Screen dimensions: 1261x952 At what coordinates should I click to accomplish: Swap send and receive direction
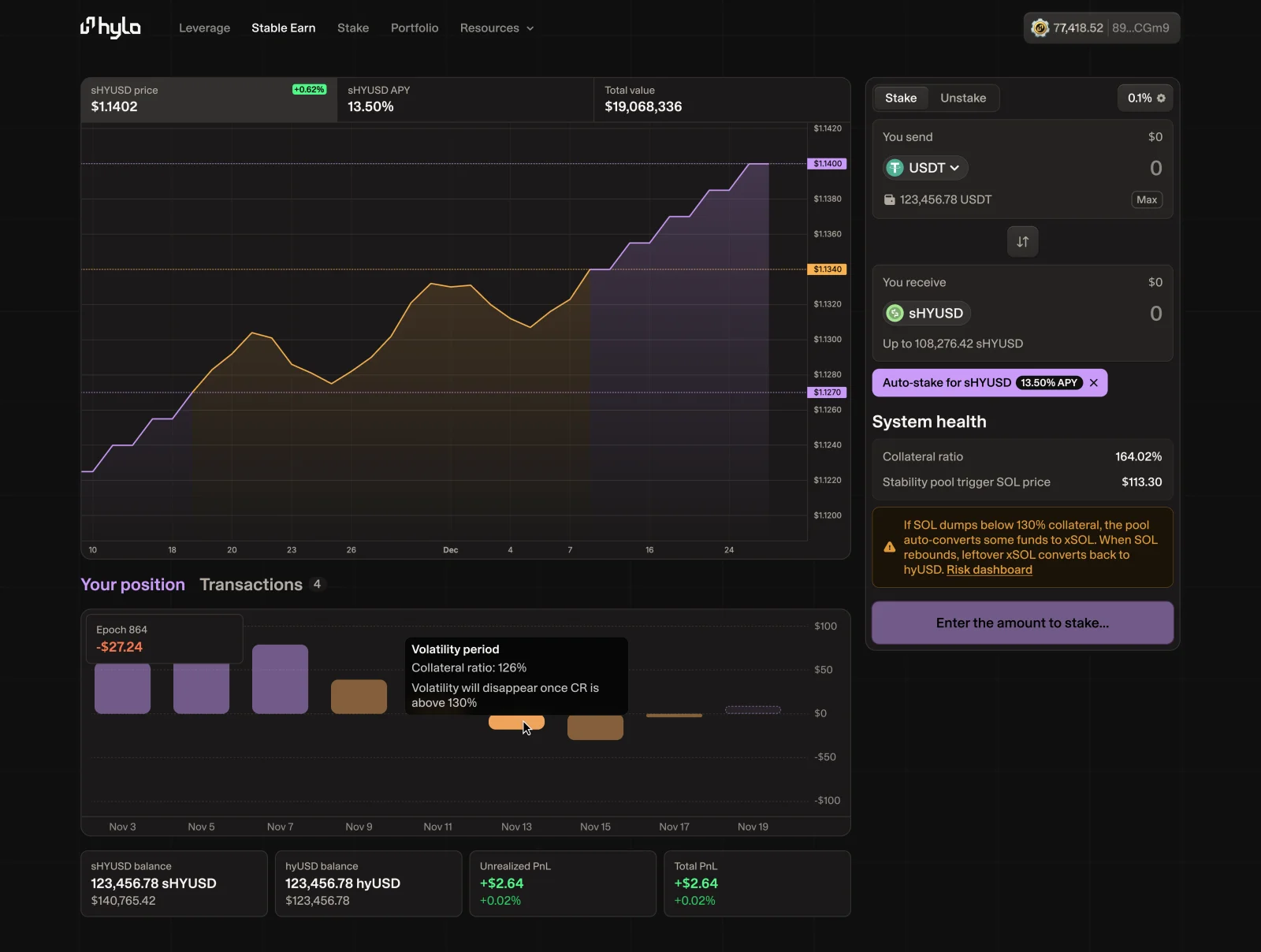pyautogui.click(x=1022, y=242)
